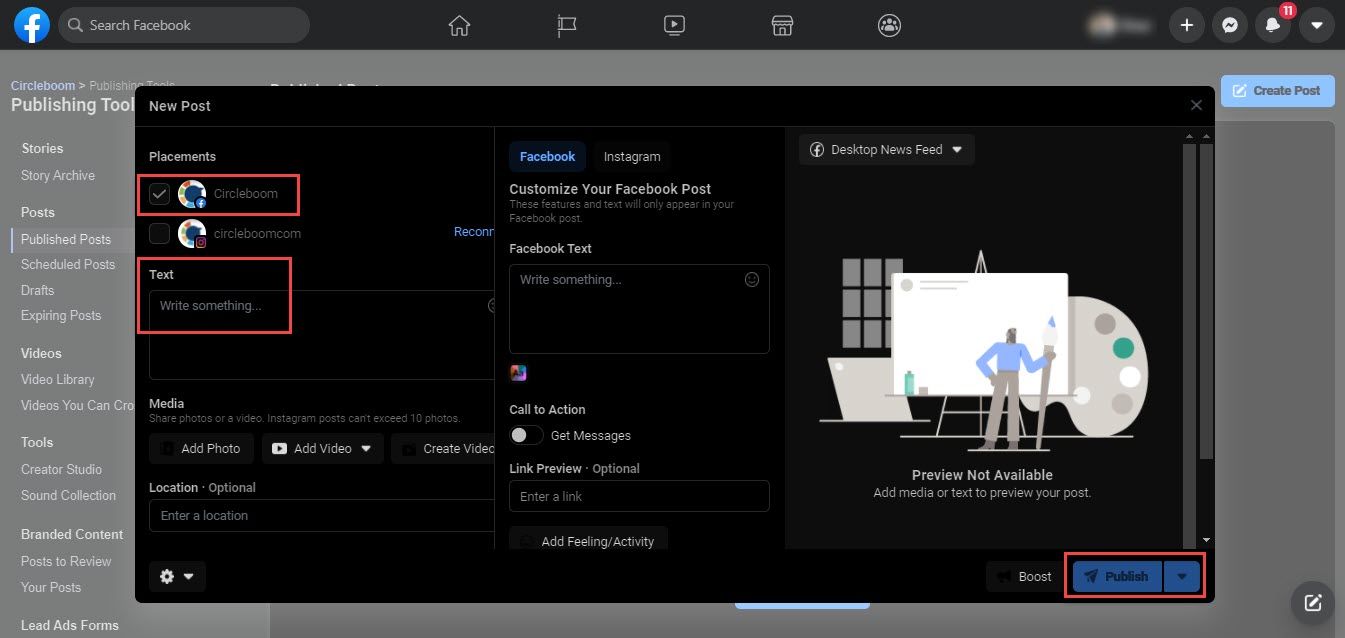Open Published Posts in sidebar

66,240
